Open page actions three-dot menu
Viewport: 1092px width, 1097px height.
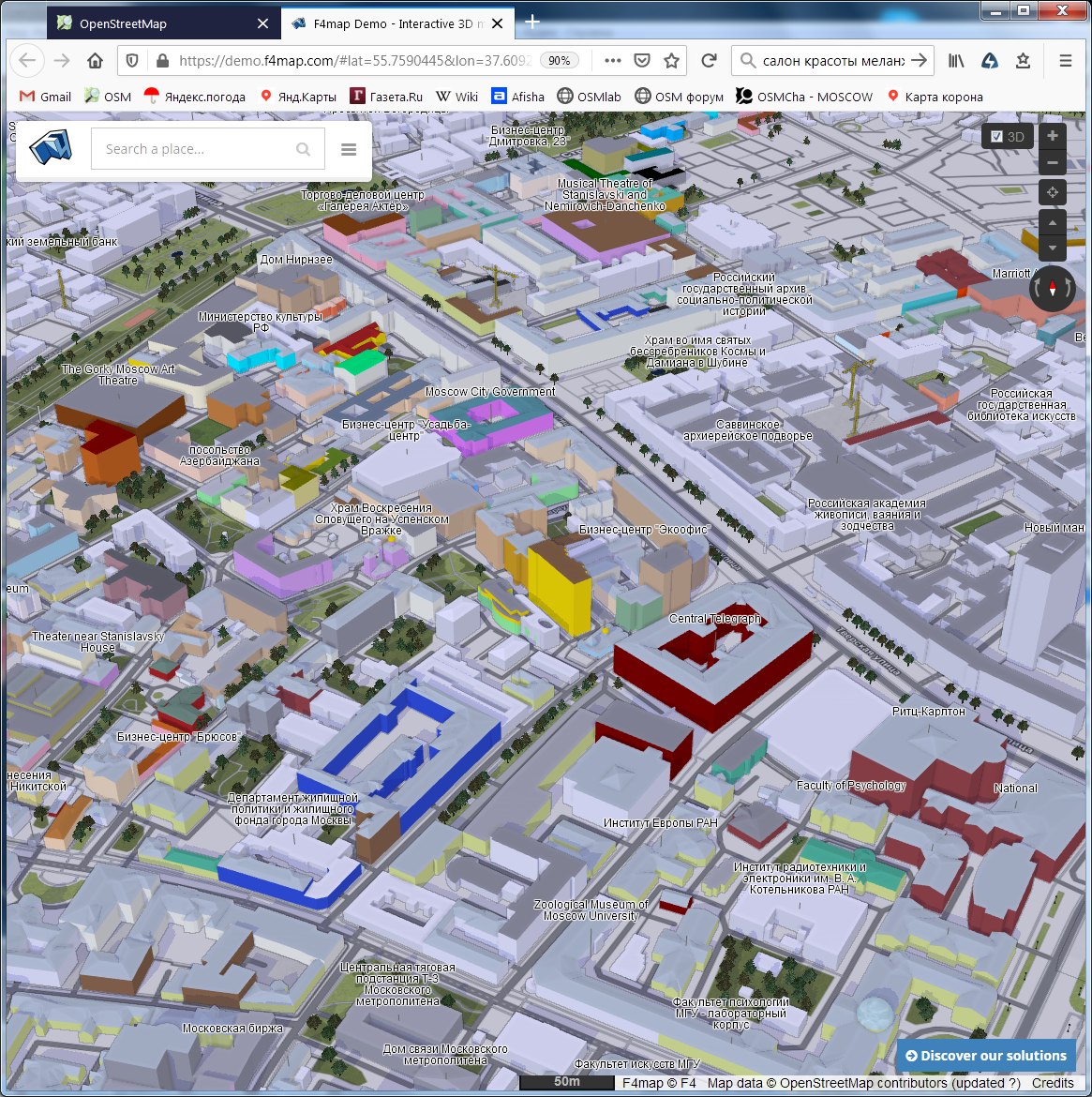coord(613,61)
